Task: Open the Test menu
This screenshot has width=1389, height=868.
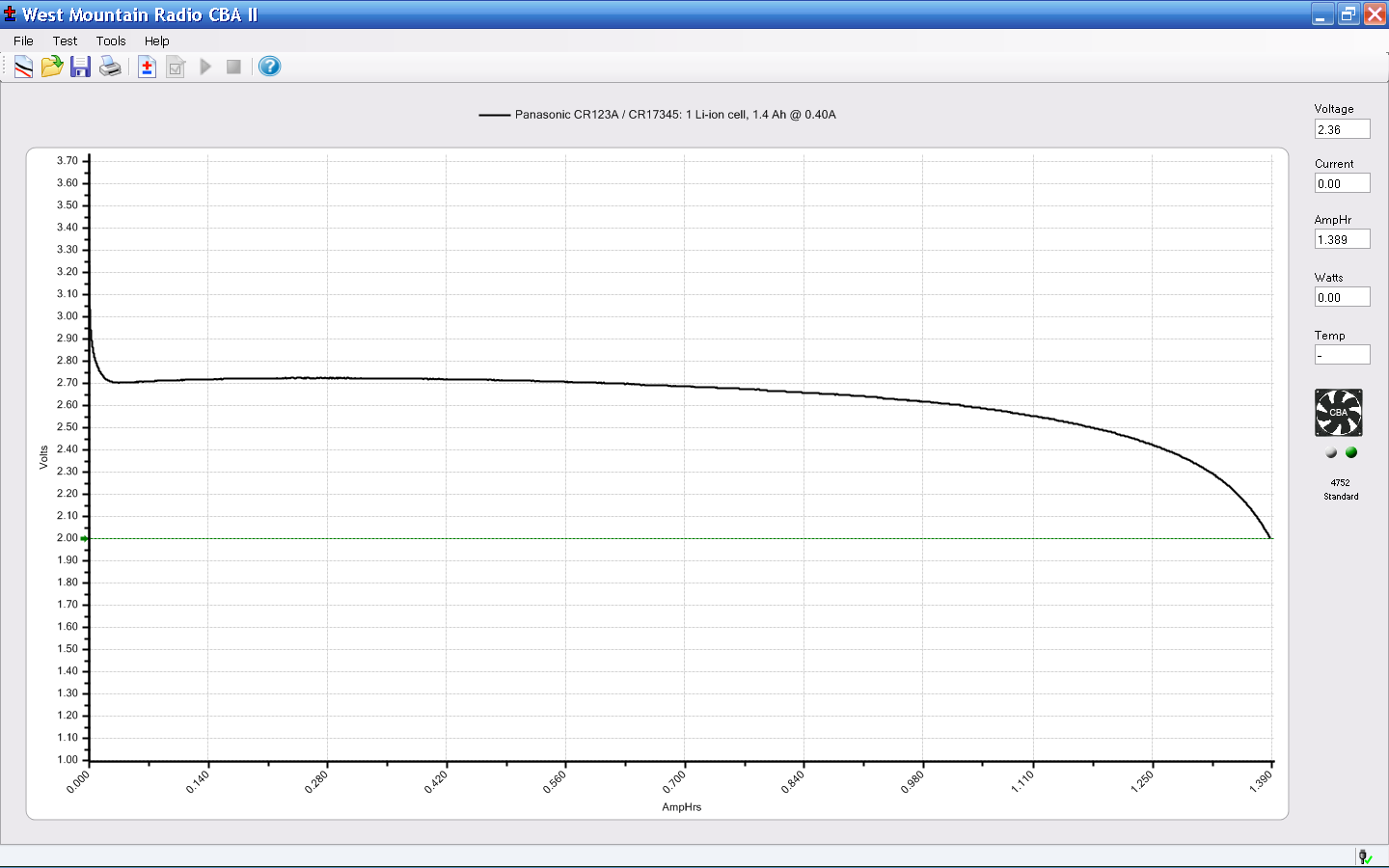Action: pyautogui.click(x=65, y=41)
